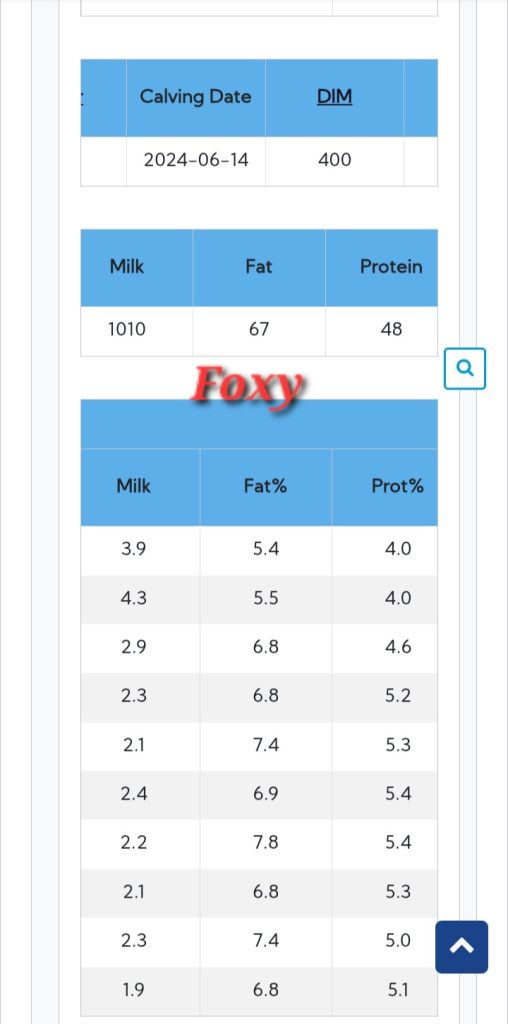Viewport: 508px width, 1024px height.
Task: Click the Protein column header in totals table
Action: tap(390, 267)
